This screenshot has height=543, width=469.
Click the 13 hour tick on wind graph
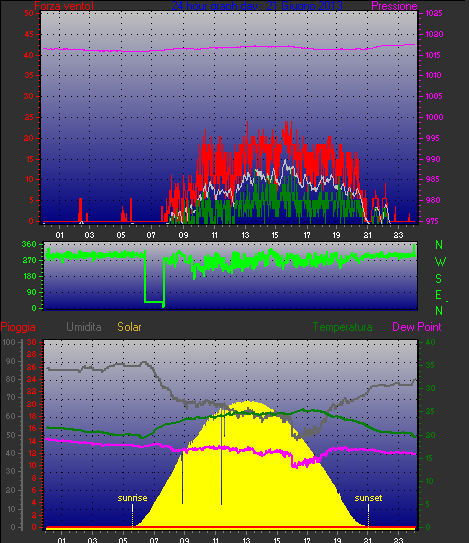click(245, 235)
